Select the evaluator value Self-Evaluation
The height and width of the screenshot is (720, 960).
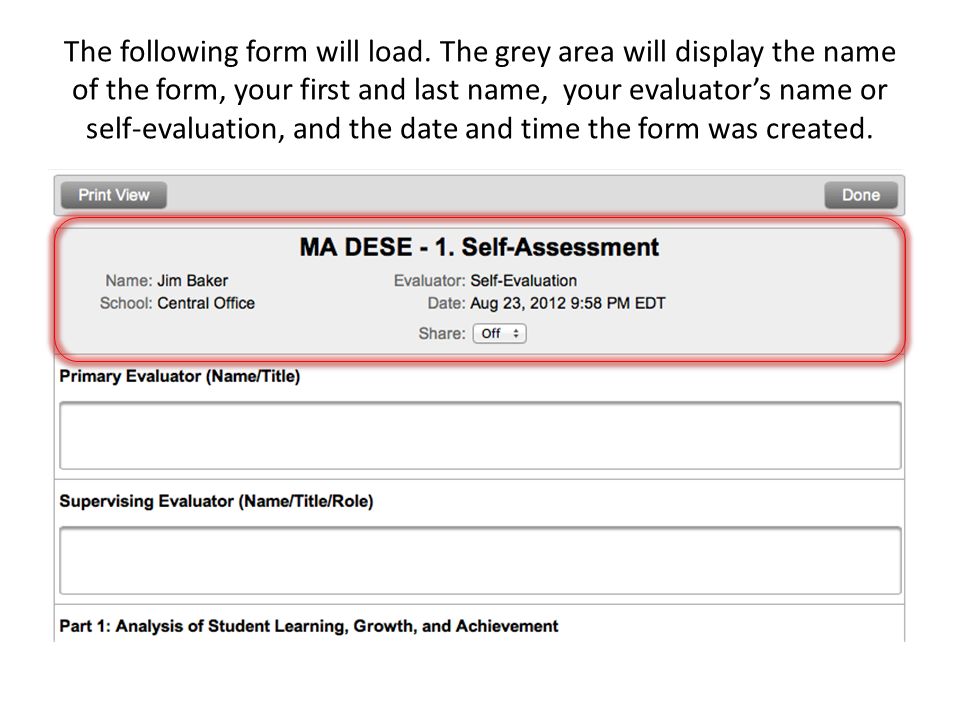tap(523, 281)
